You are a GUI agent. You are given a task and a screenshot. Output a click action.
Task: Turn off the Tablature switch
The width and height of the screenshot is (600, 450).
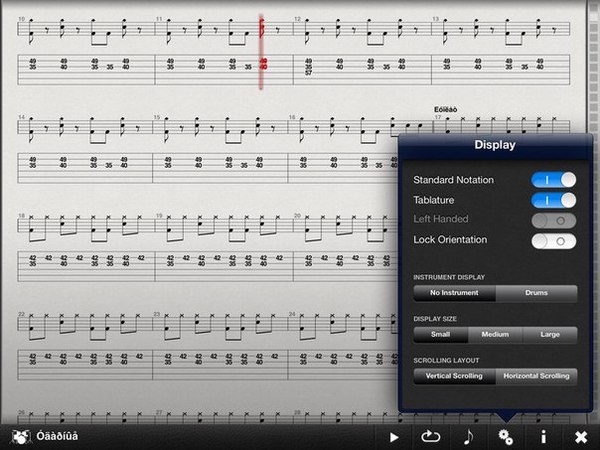pos(553,200)
